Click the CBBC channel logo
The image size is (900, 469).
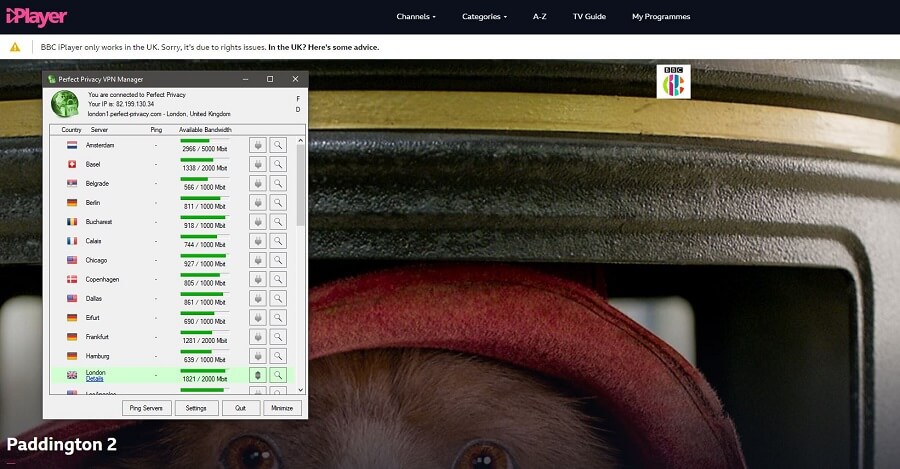pos(673,82)
